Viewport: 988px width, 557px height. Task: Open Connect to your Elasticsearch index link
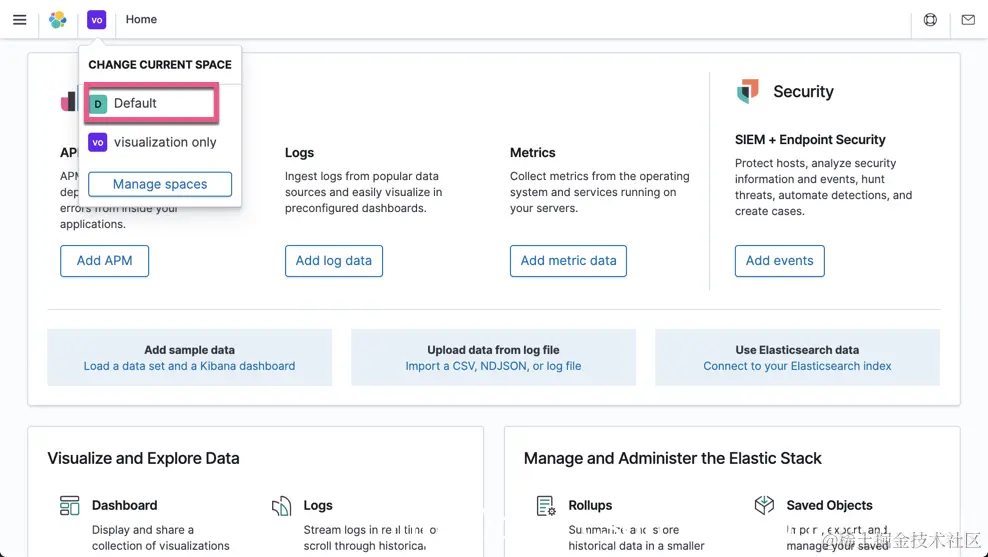point(797,366)
